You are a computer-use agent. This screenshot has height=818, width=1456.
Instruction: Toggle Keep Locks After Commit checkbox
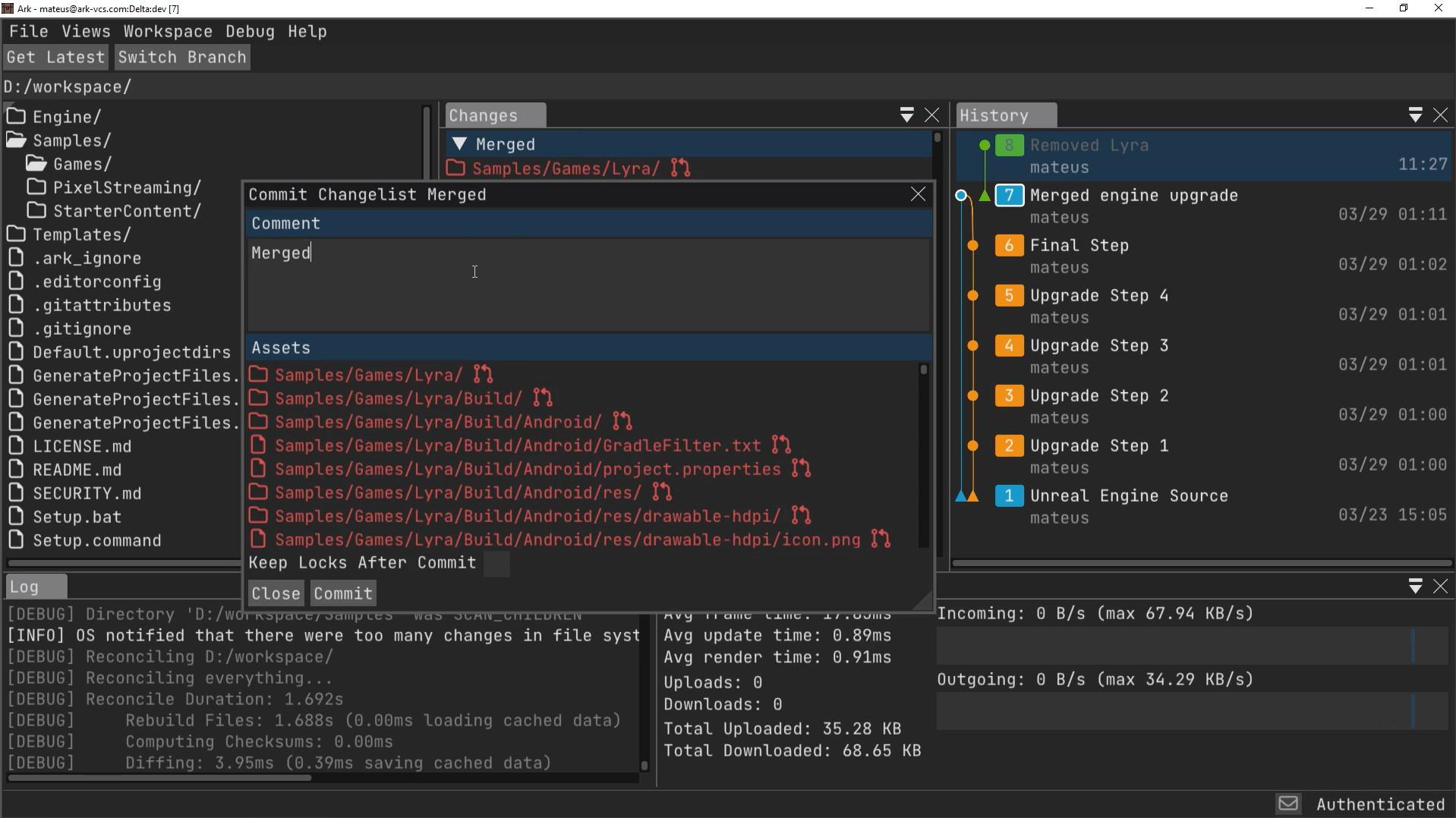coord(496,564)
